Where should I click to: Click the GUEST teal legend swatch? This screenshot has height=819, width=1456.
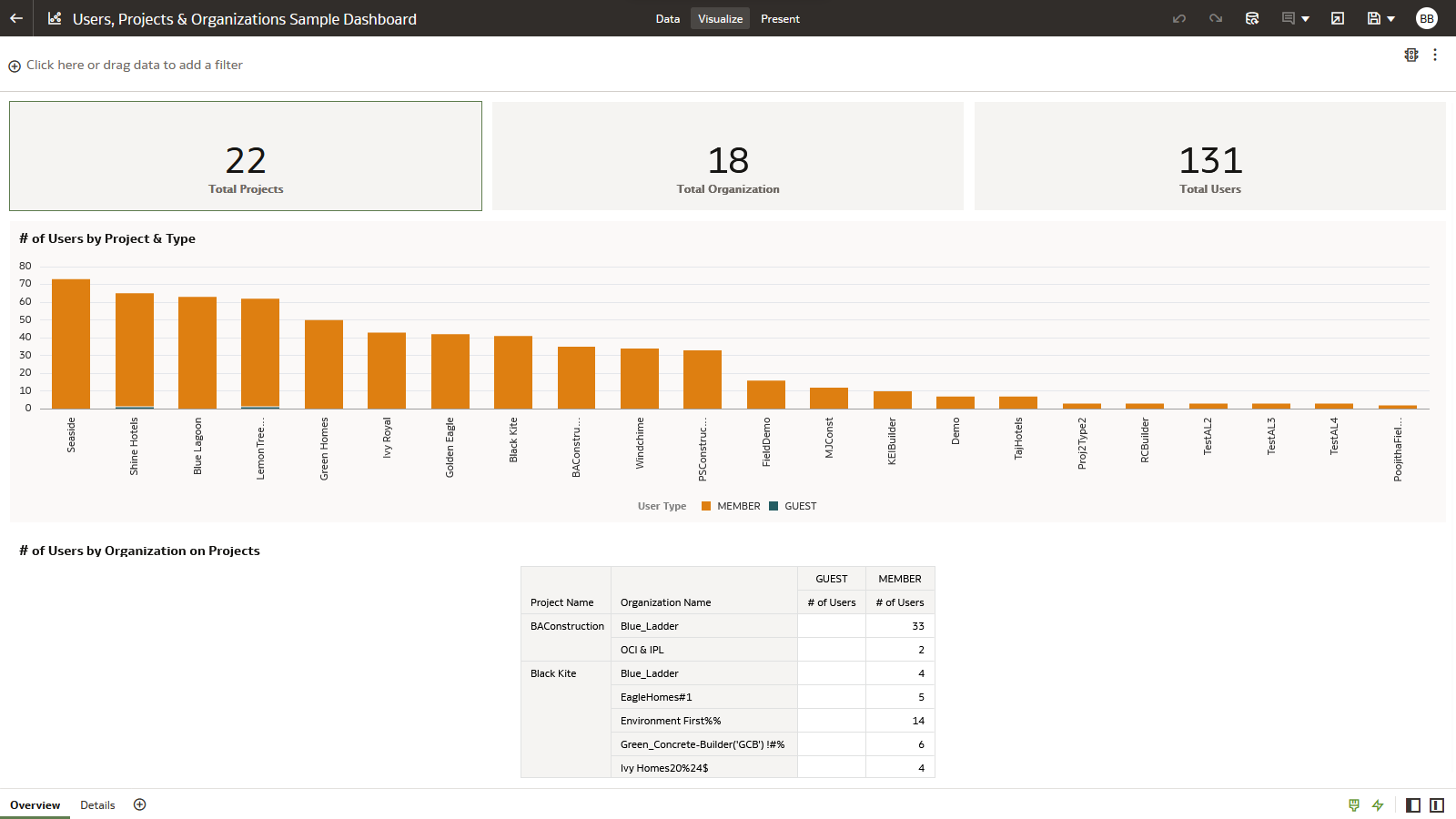[774, 506]
